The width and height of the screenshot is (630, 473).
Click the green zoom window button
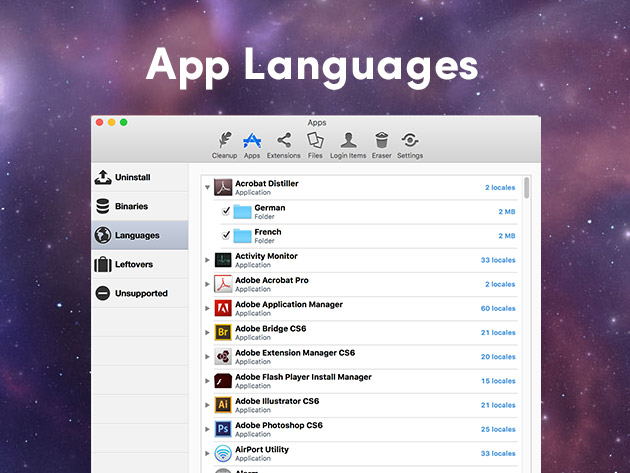[124, 122]
